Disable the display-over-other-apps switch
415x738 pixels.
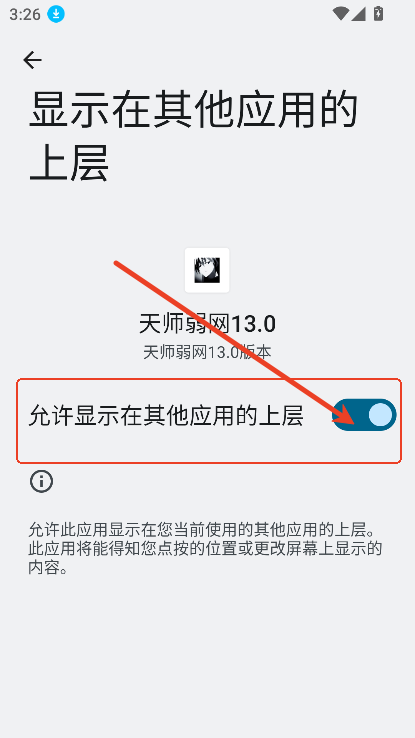click(364, 415)
